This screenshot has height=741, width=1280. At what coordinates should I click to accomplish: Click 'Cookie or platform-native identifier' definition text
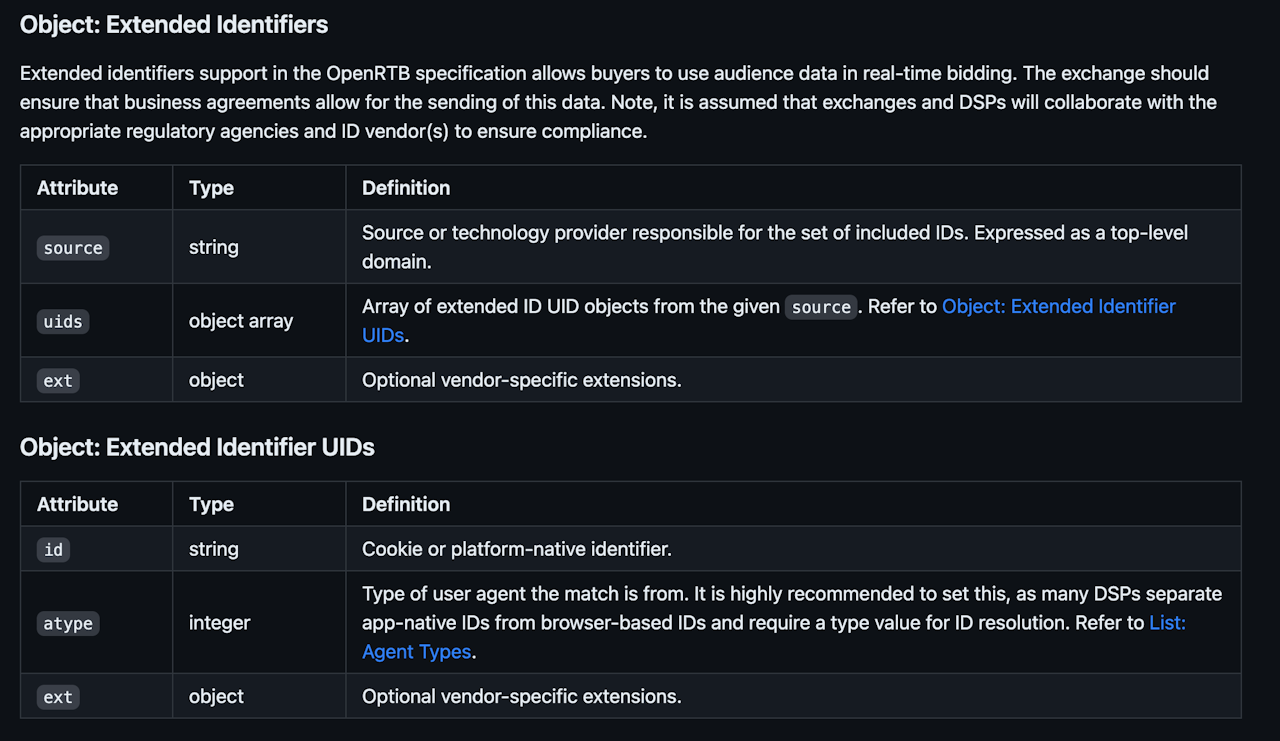coord(516,549)
